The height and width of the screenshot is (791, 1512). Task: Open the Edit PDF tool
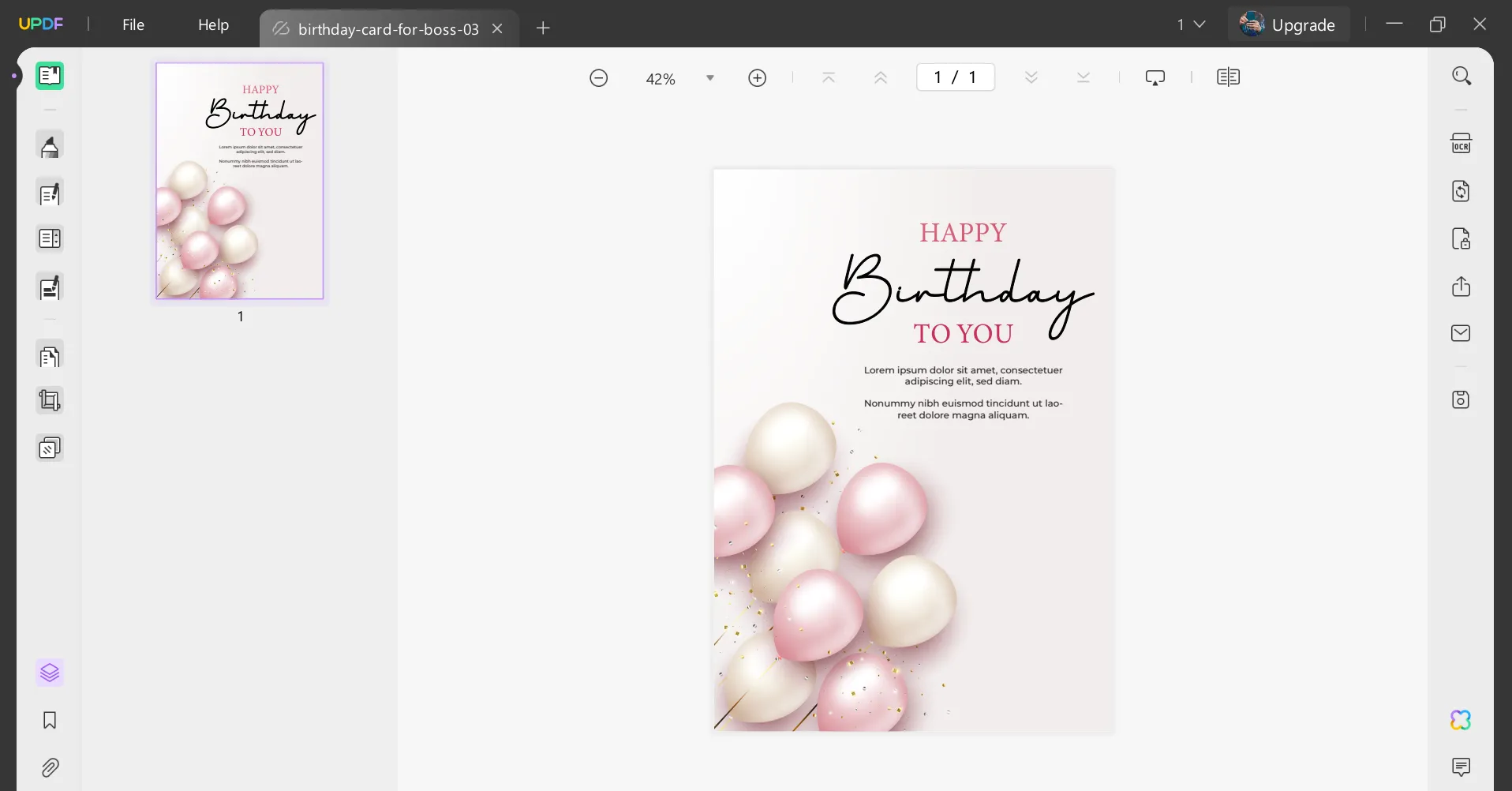pyautogui.click(x=50, y=193)
